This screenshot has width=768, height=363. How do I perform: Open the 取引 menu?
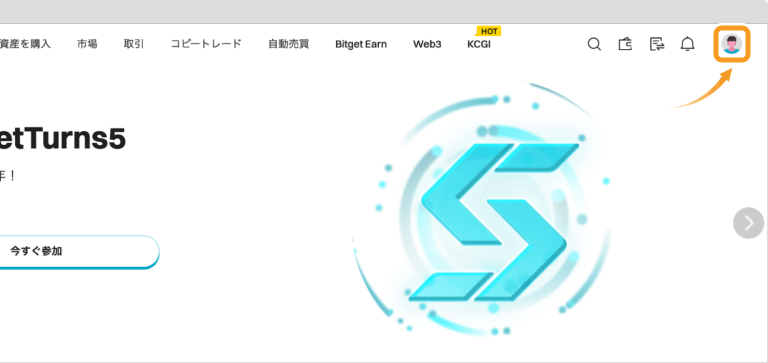point(134,44)
